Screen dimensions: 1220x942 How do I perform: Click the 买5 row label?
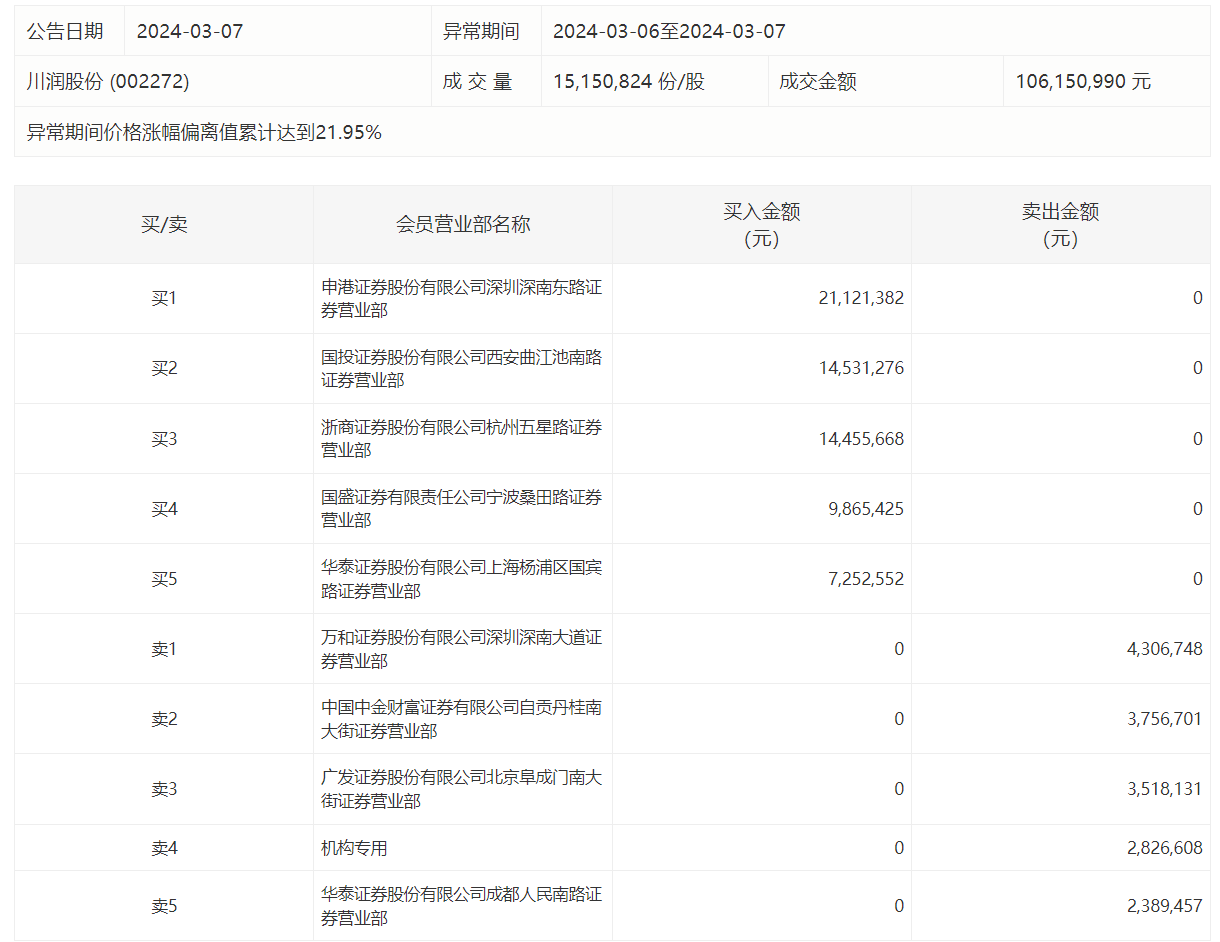click(x=164, y=579)
